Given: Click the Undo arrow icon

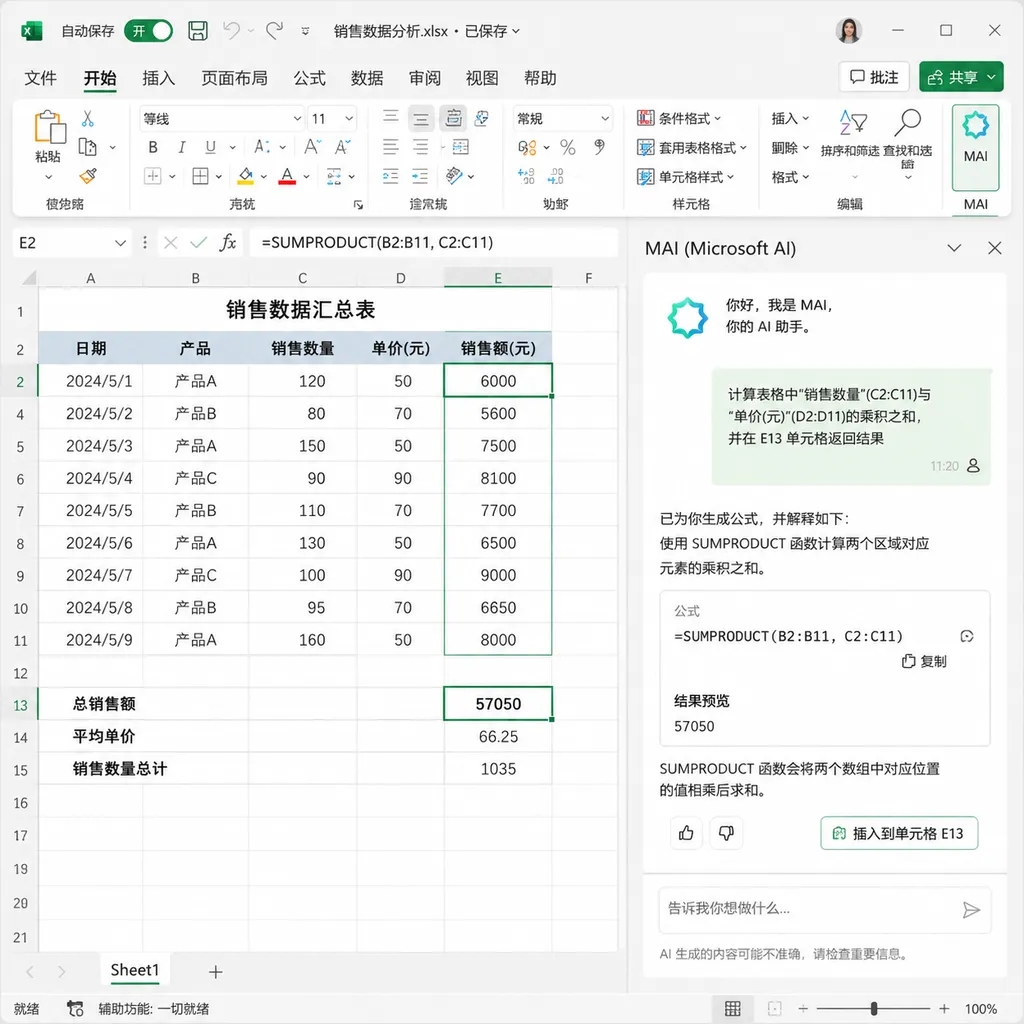Looking at the screenshot, I should coord(231,30).
